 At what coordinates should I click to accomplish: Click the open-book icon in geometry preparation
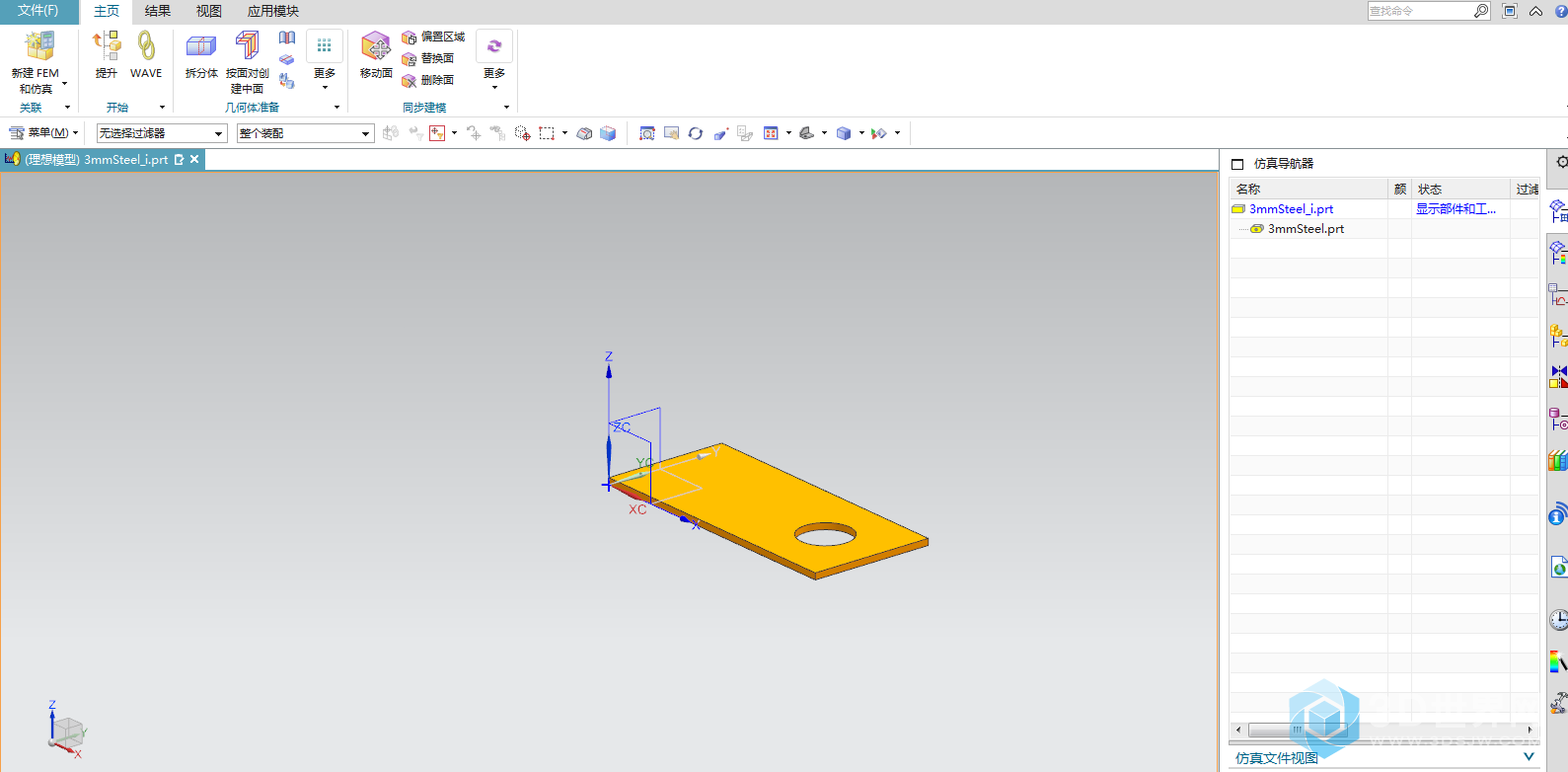(x=287, y=38)
